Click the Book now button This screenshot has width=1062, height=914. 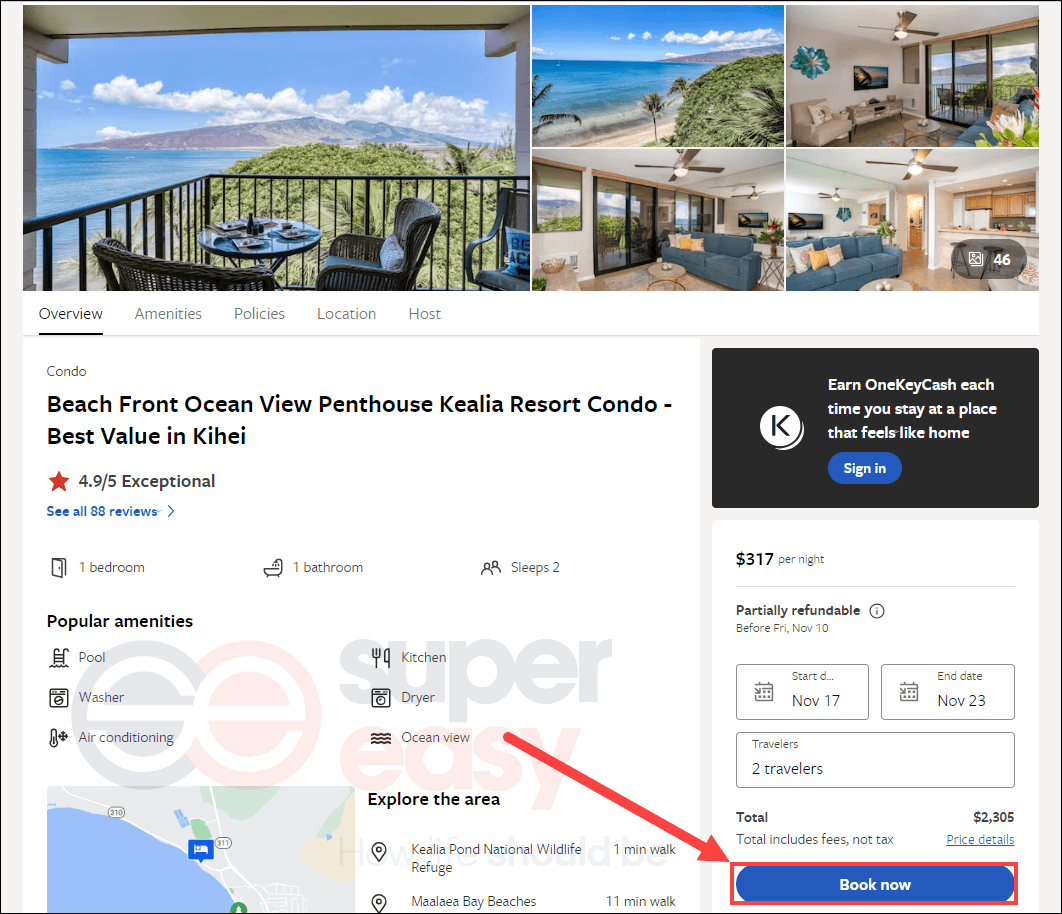874,884
